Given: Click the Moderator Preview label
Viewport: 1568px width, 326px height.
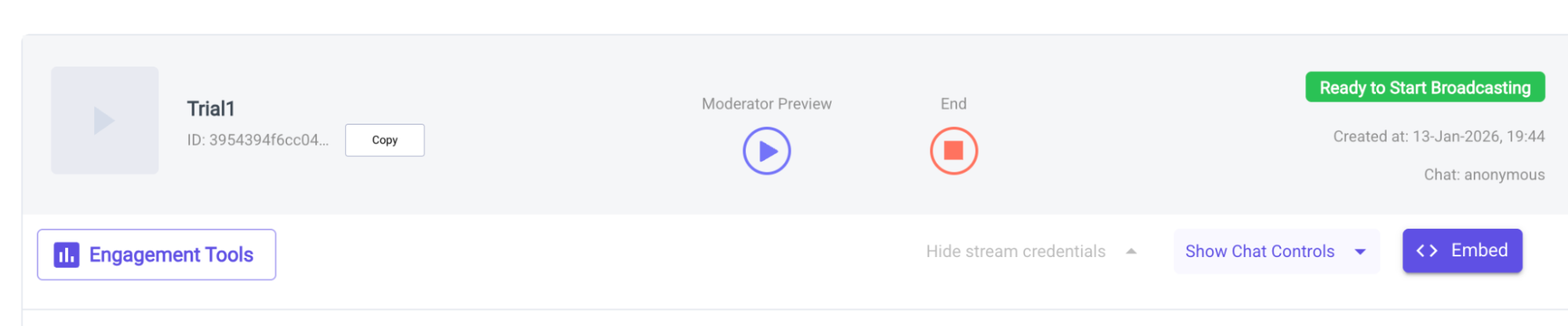Looking at the screenshot, I should pos(766,104).
